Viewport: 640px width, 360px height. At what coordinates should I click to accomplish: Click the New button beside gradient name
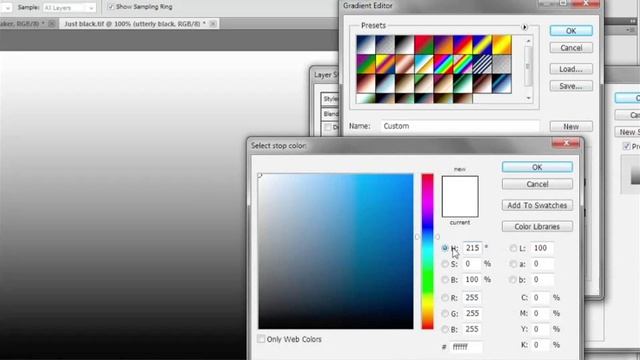click(571, 127)
